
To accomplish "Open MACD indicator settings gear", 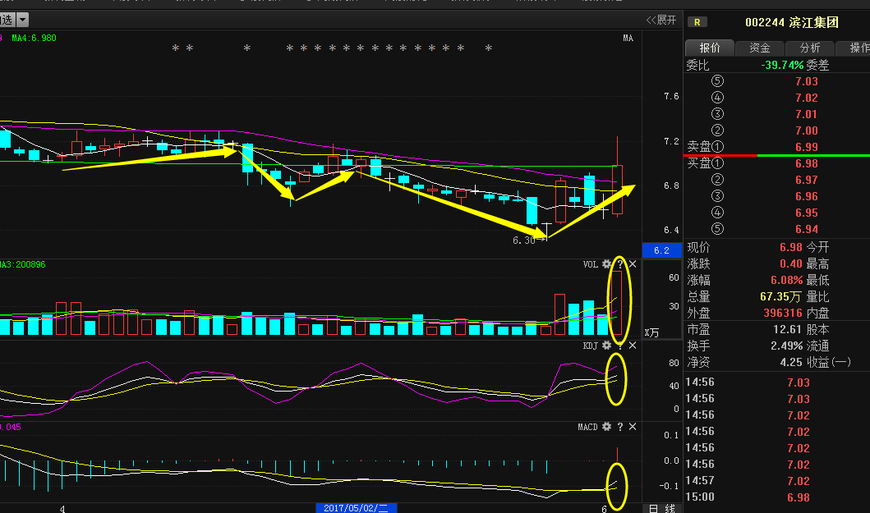I will click(x=607, y=426).
